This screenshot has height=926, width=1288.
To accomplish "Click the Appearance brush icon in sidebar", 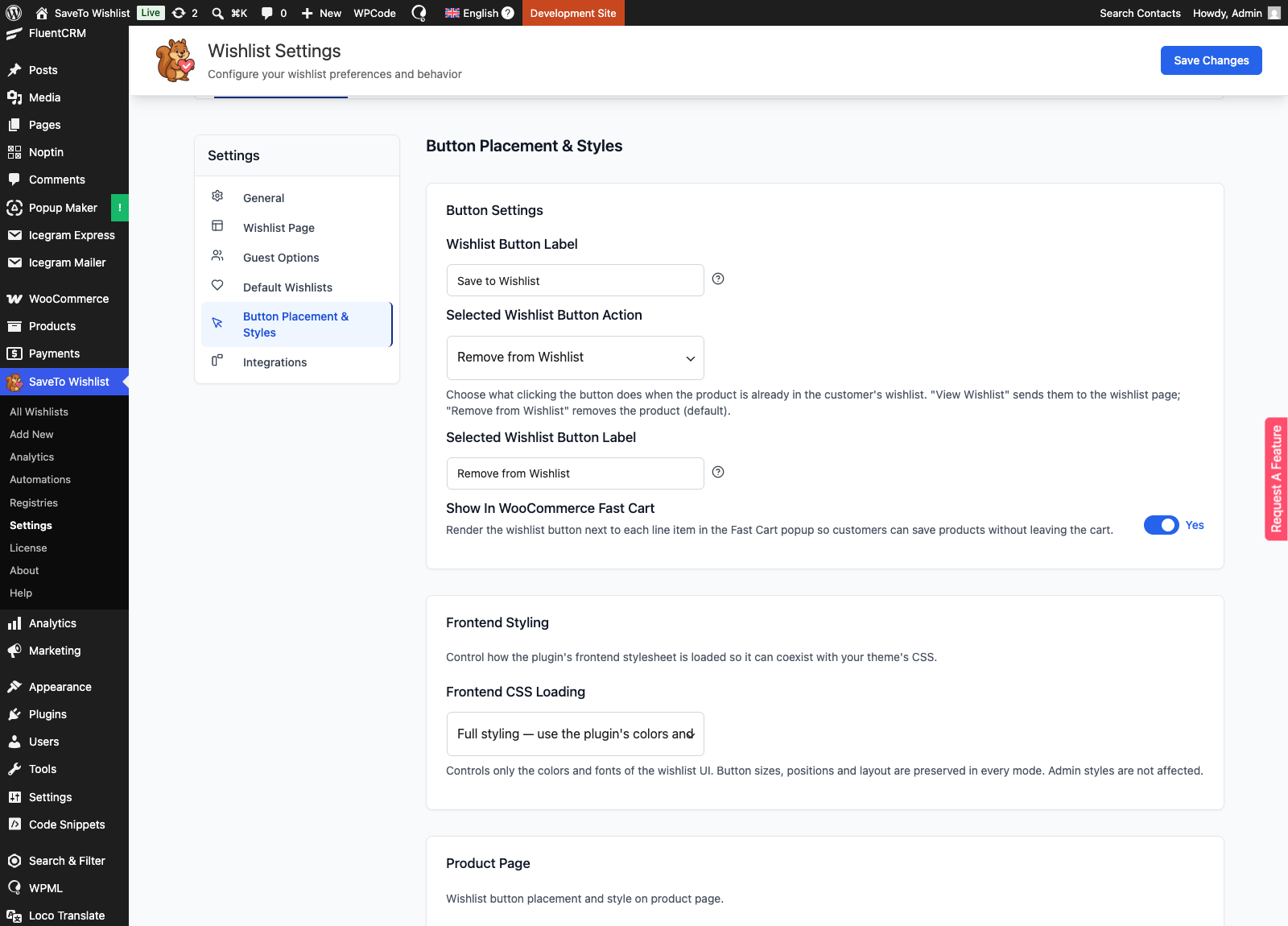I will [x=14, y=687].
